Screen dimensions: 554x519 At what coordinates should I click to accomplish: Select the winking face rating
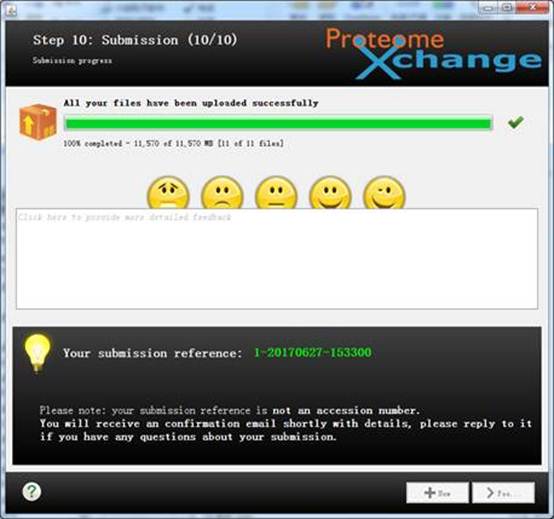tap(384, 193)
